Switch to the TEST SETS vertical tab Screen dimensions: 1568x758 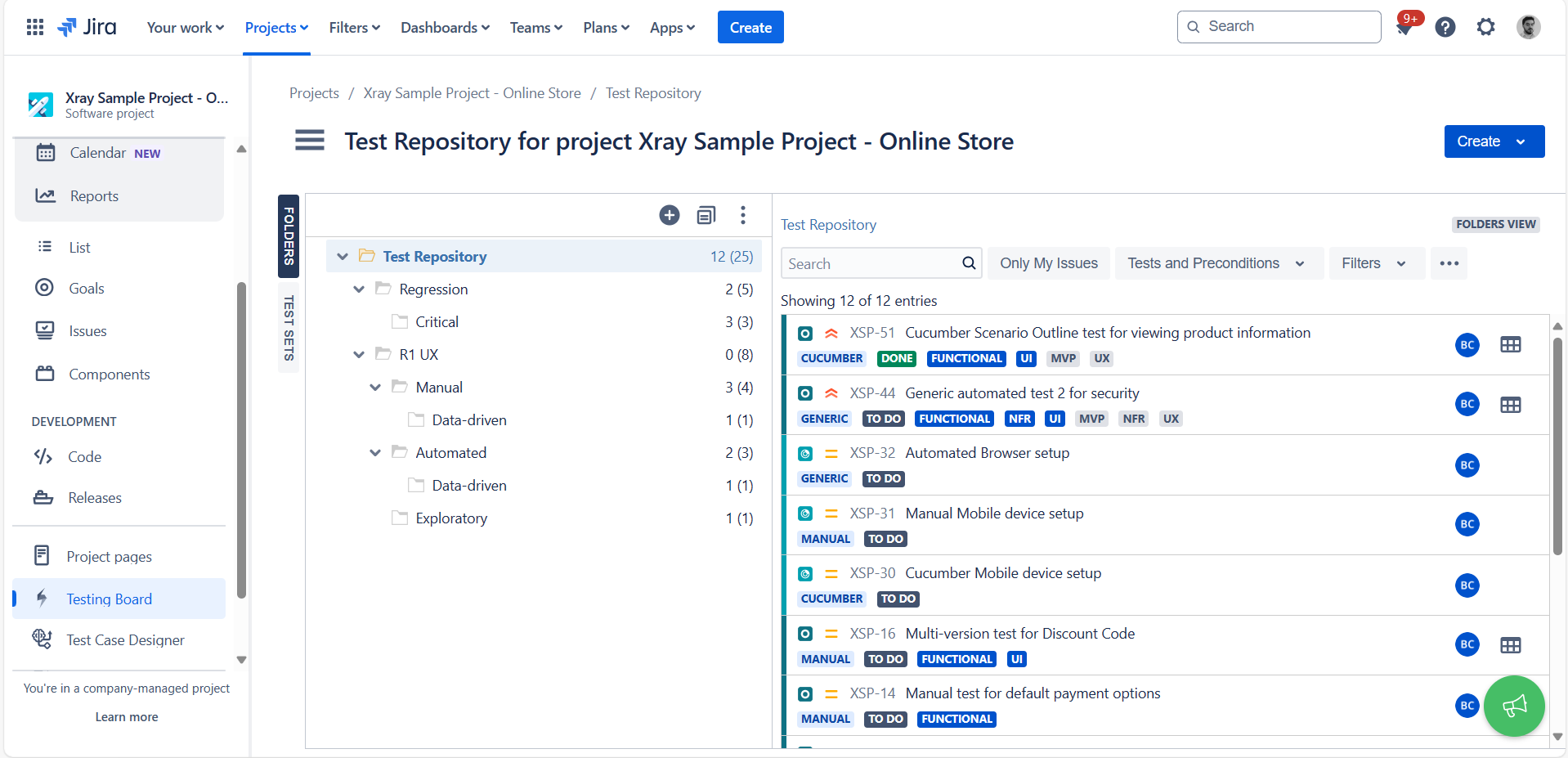pos(289,329)
